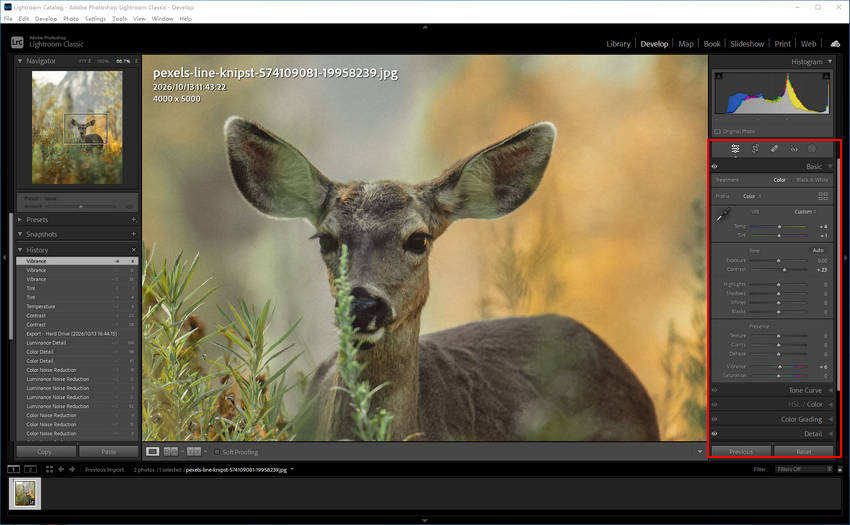850x525 pixels.
Task: Select the Temperature history step
Action: (77, 306)
